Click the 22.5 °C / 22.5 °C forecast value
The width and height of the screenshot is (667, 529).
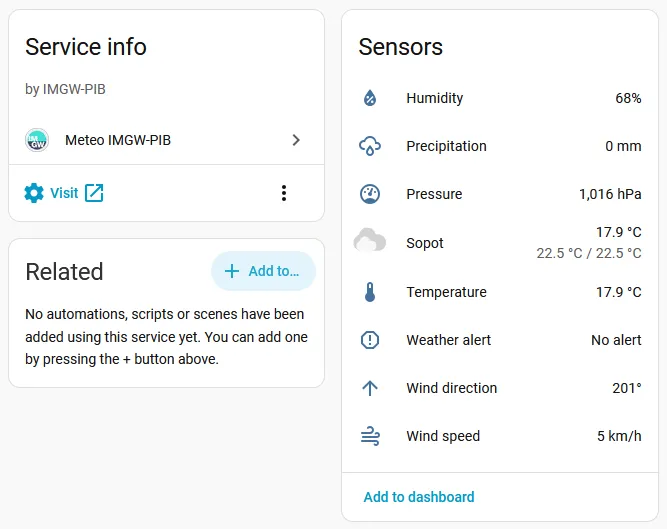point(588,253)
